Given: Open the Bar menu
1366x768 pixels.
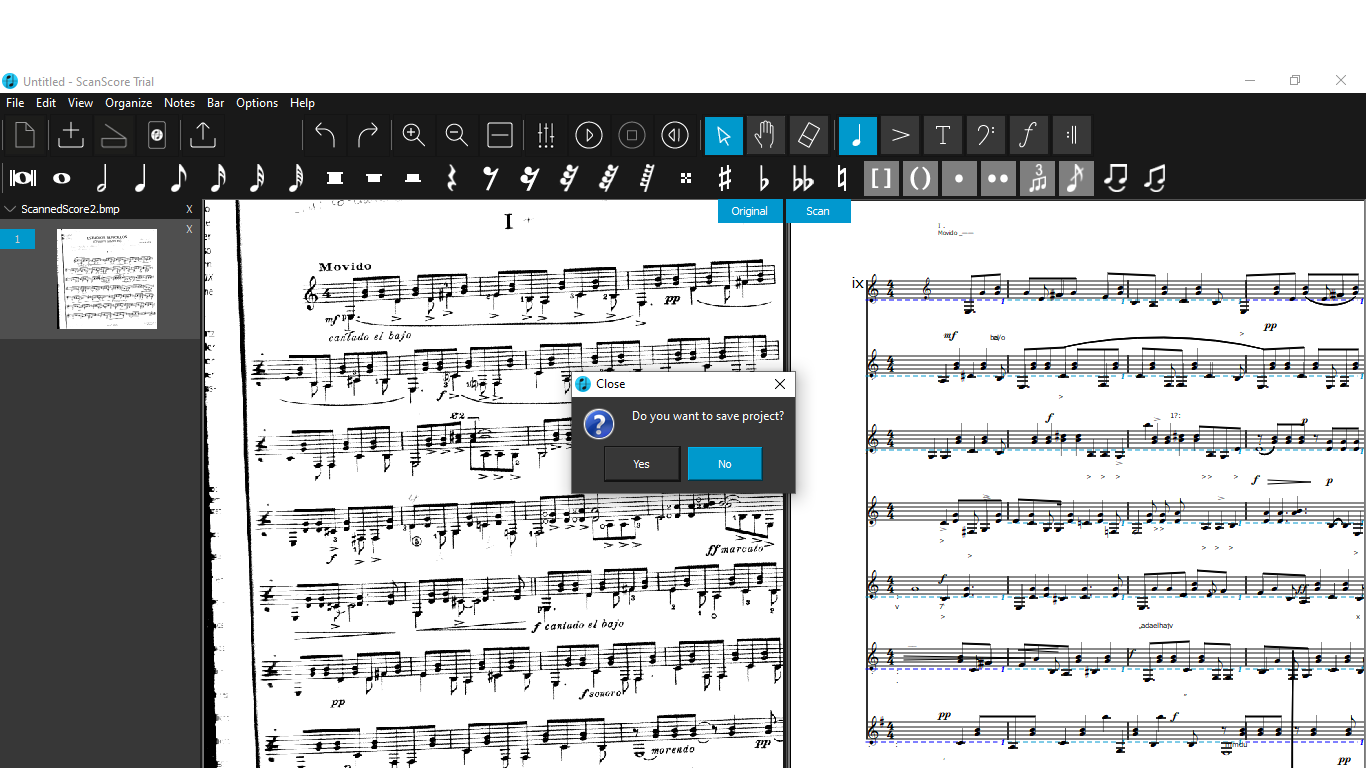Looking at the screenshot, I should tap(216, 103).
